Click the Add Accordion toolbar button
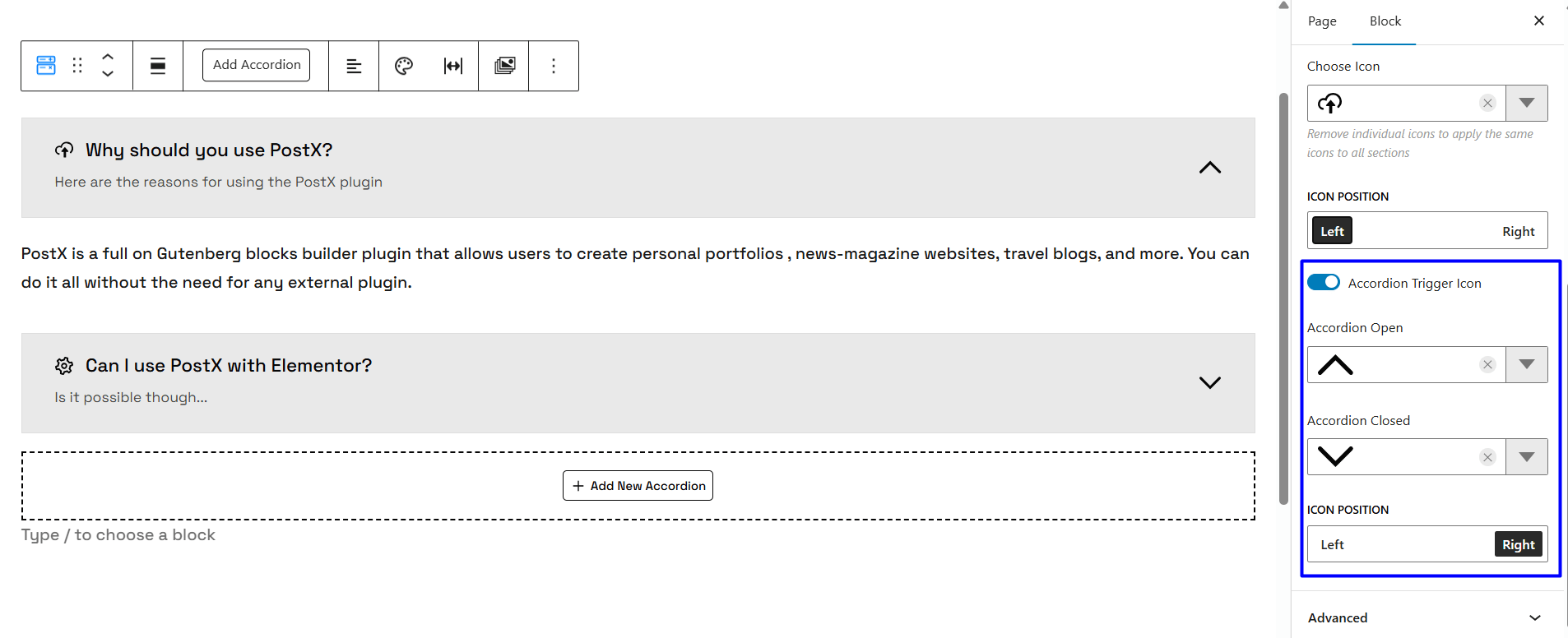Image resolution: width=1568 pixels, height=638 pixels. (x=256, y=64)
